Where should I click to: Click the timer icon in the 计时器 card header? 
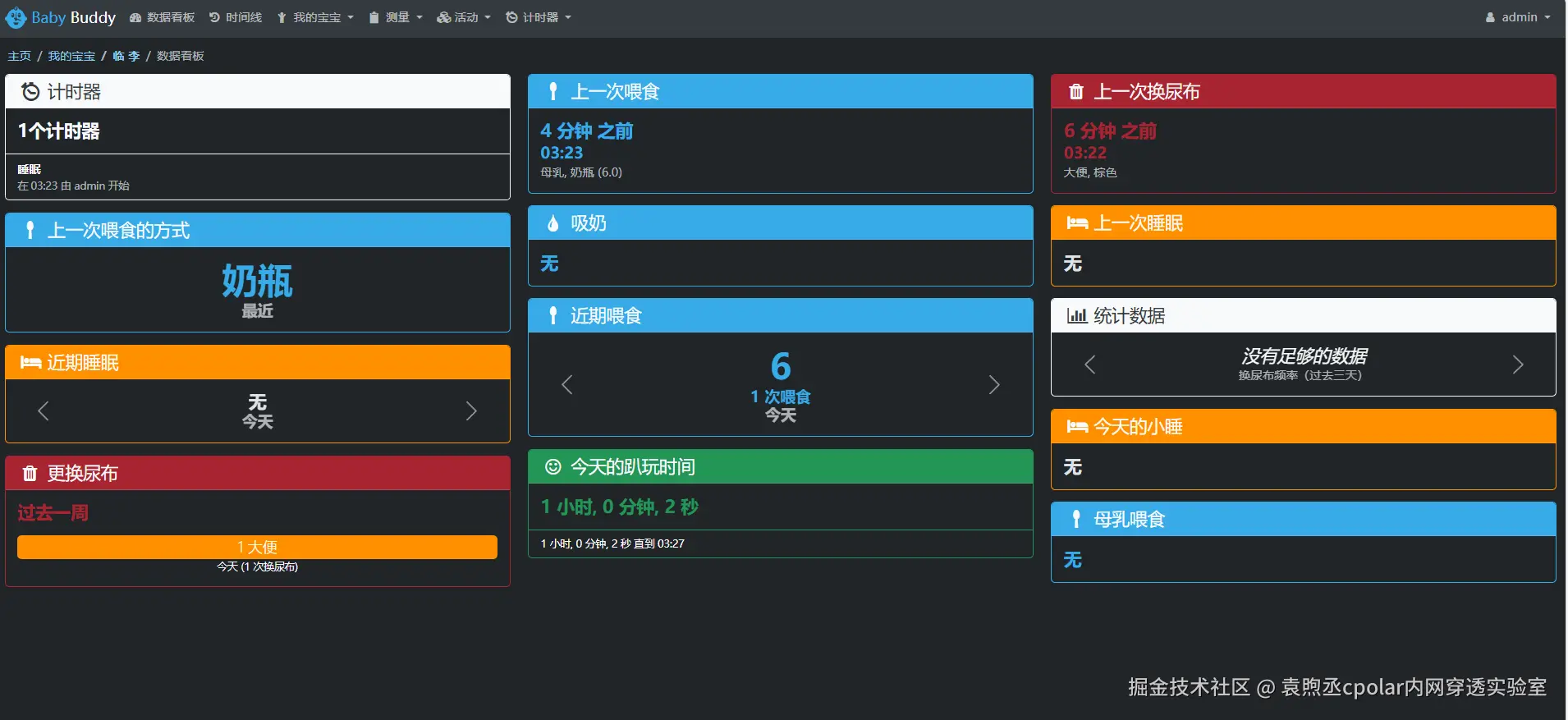click(x=30, y=92)
